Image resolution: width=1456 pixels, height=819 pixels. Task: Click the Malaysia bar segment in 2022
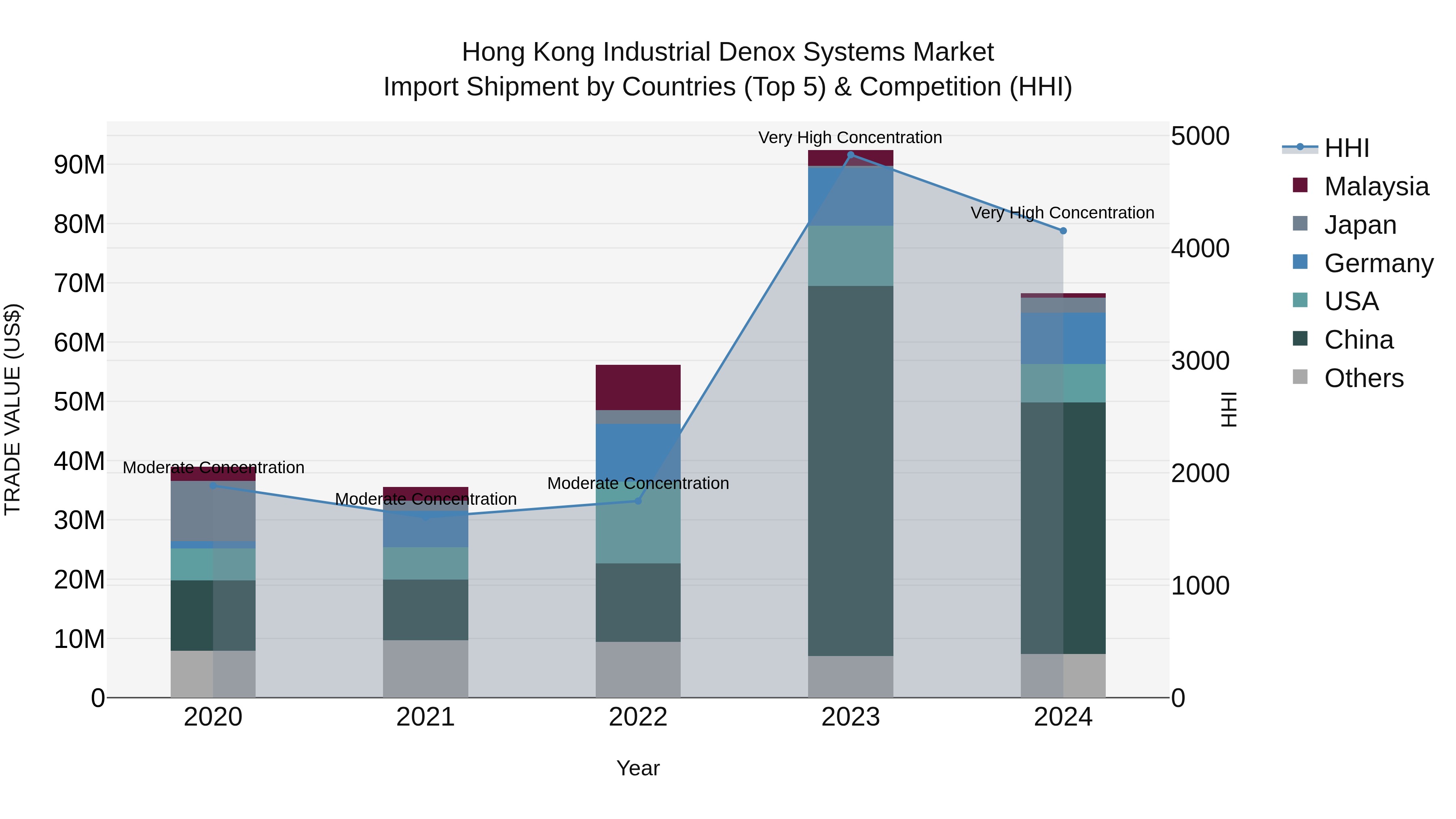click(x=638, y=388)
